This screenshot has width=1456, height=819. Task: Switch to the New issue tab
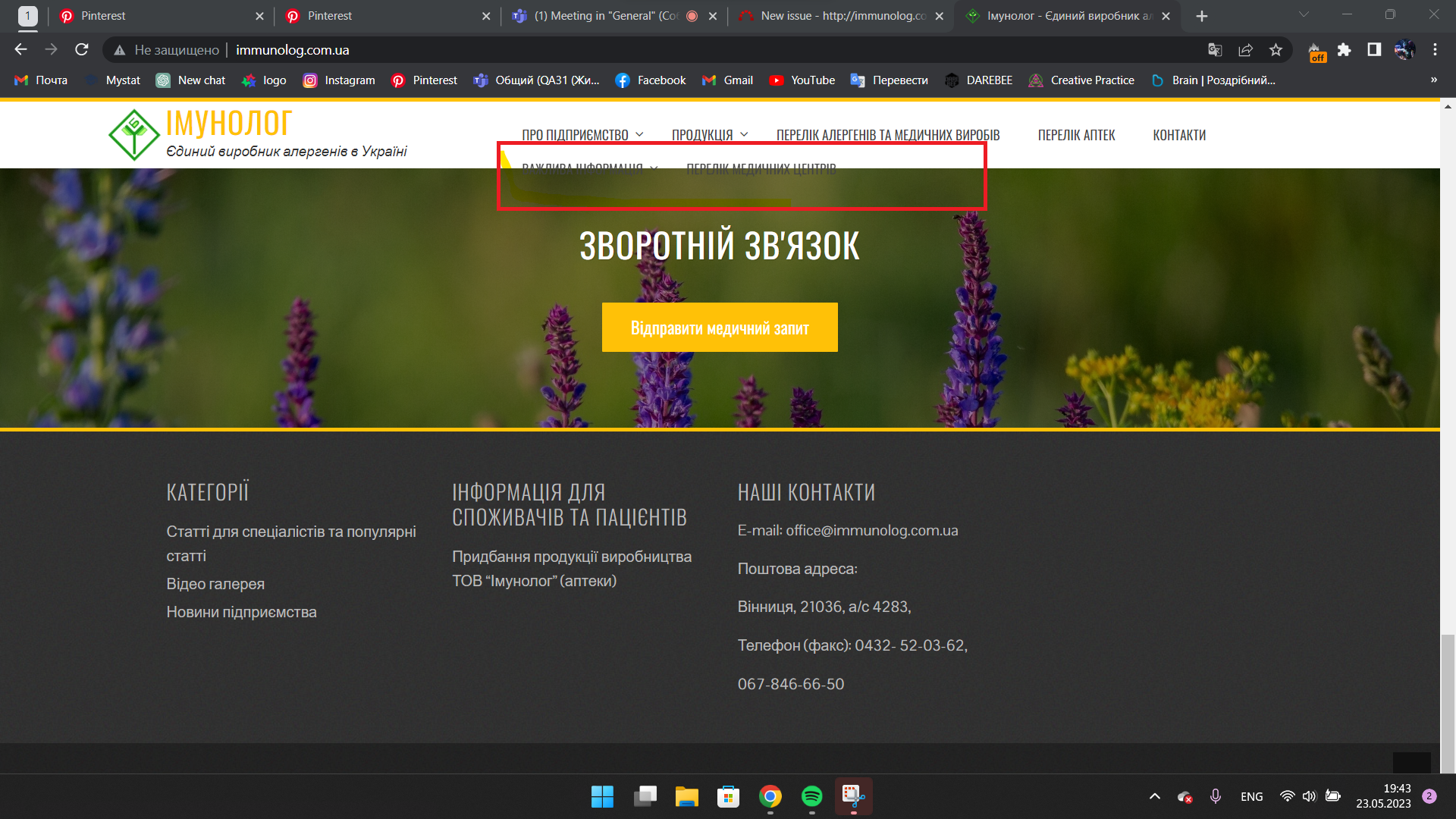pyautogui.click(x=842, y=16)
